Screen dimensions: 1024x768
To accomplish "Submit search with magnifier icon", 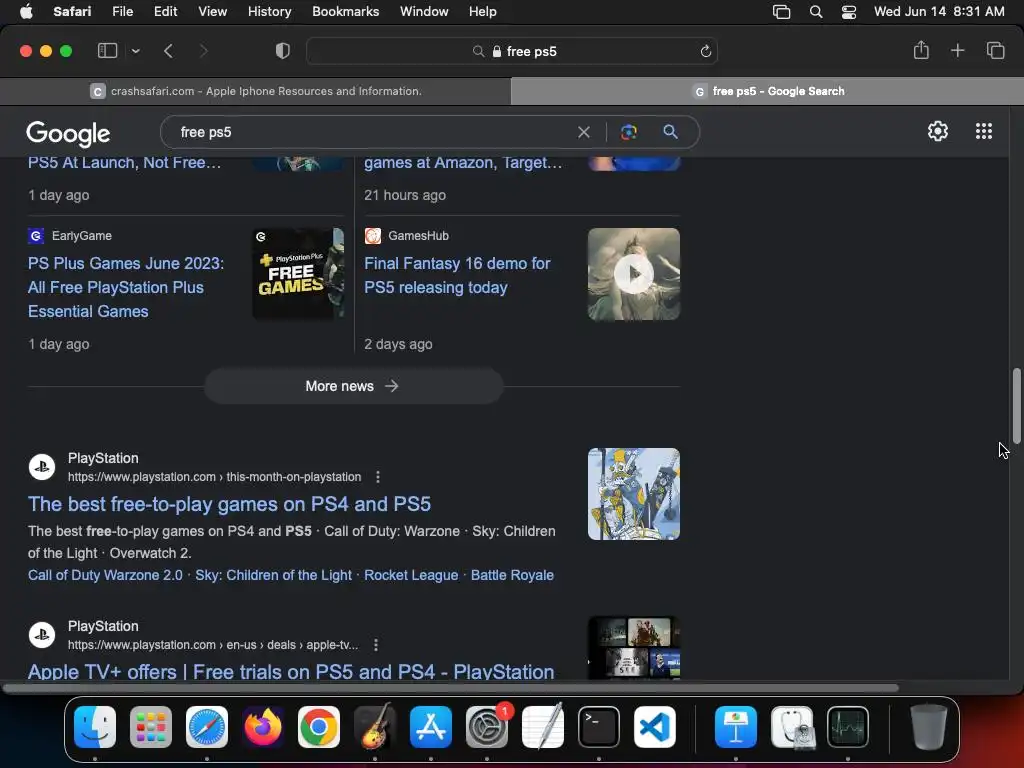I will coord(670,132).
